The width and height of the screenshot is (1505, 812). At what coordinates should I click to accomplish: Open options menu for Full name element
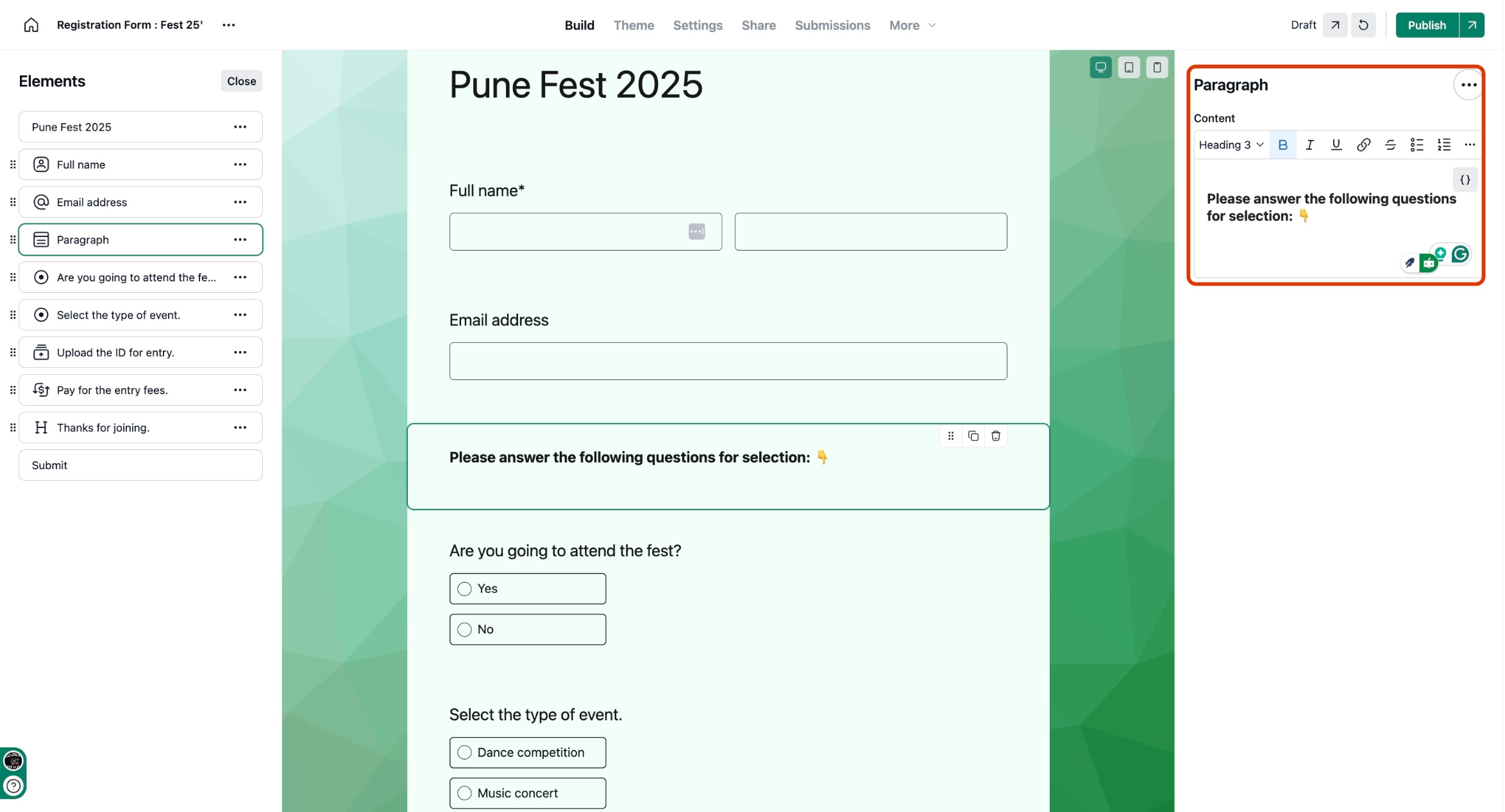[240, 165]
